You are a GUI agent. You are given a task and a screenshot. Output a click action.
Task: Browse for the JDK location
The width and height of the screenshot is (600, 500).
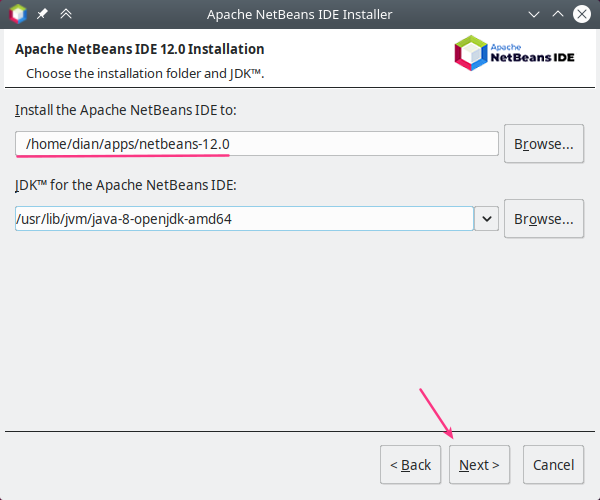tap(543, 218)
